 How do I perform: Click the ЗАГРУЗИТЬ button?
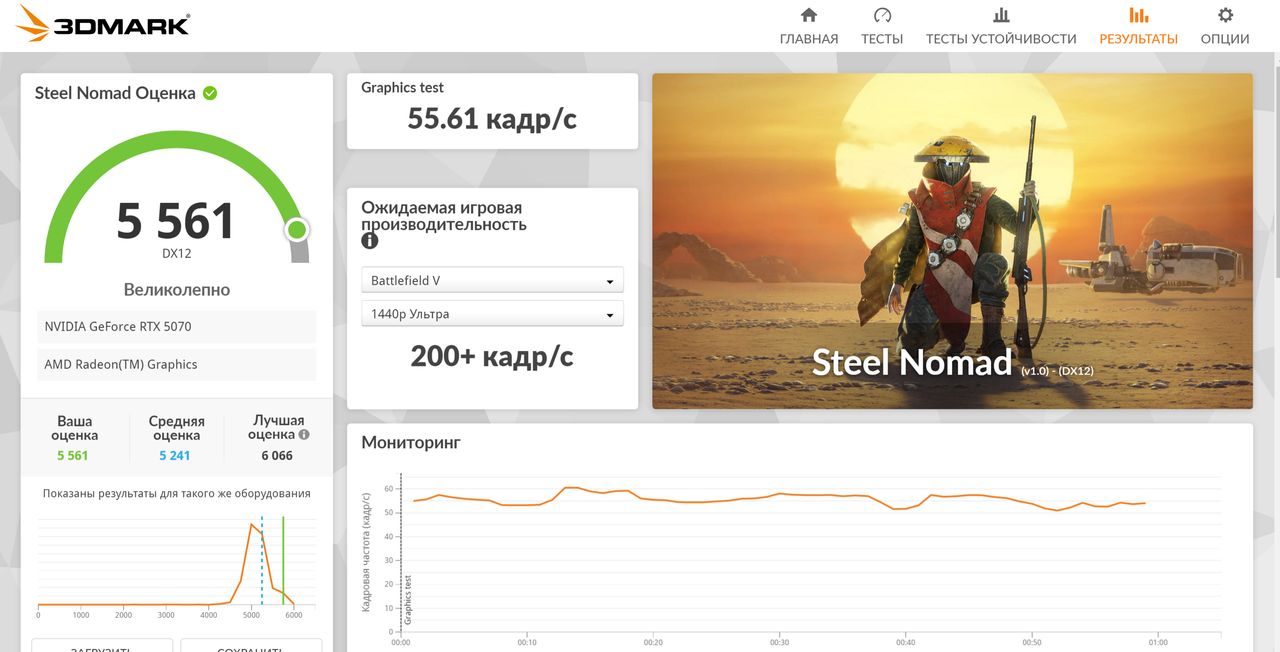click(x=102, y=646)
